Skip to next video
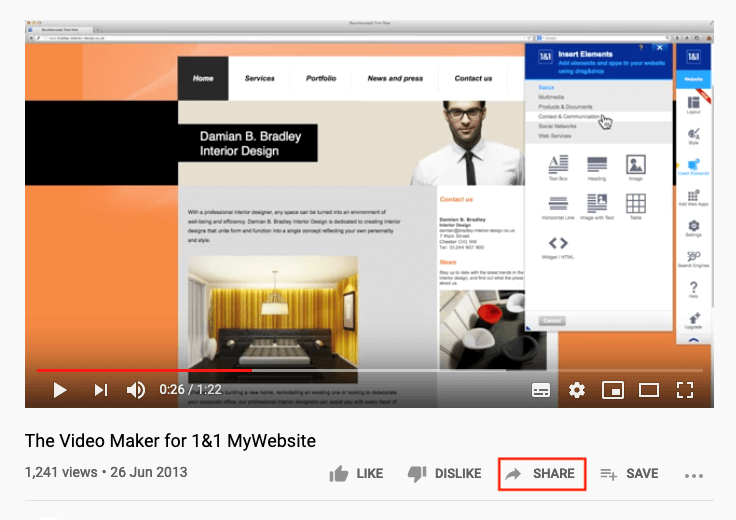Screen dimensions: 736x520 [100, 390]
